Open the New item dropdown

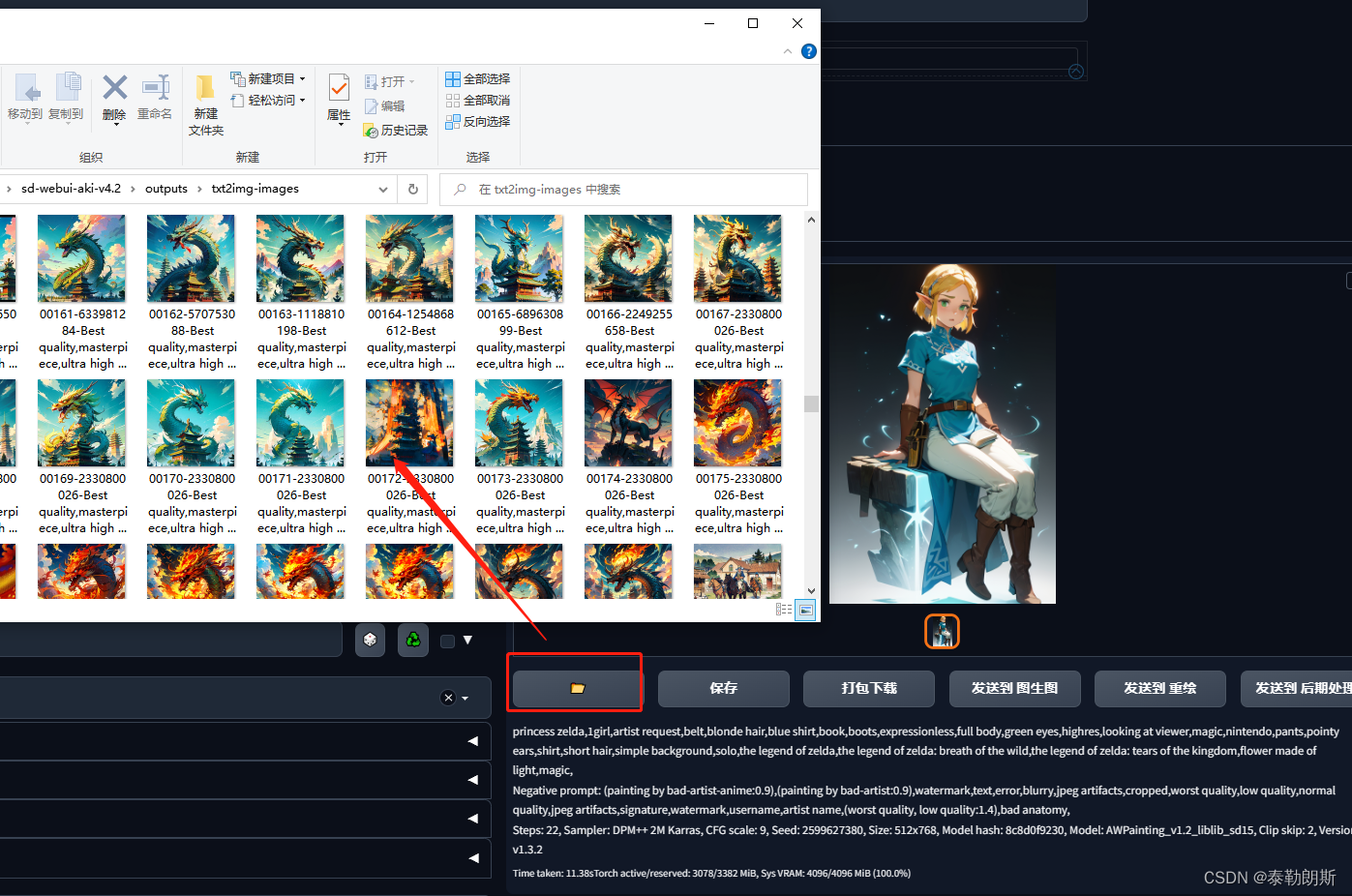tap(268, 78)
